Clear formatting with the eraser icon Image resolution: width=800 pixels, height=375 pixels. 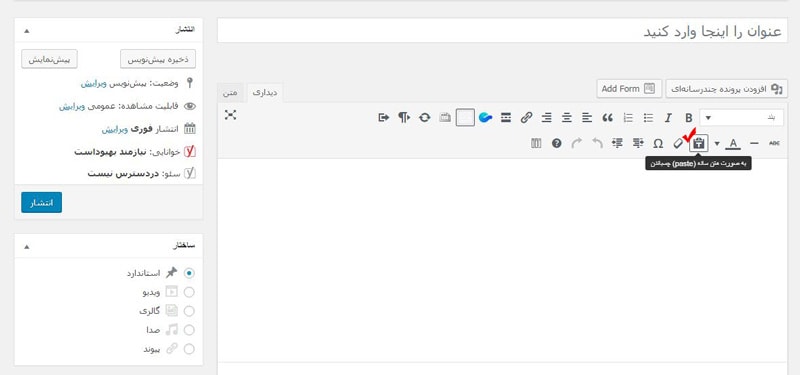678,144
